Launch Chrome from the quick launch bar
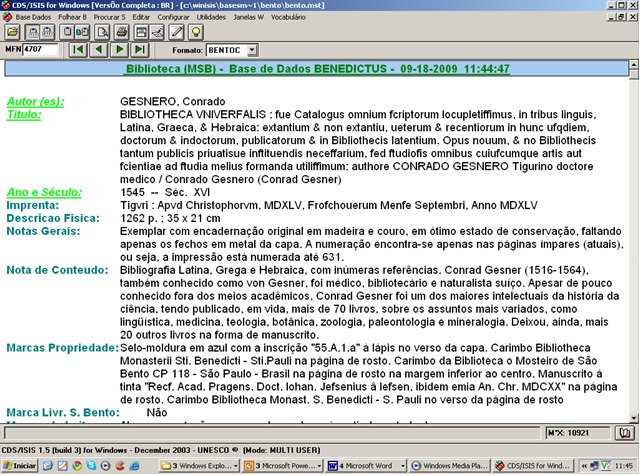 (76, 465)
